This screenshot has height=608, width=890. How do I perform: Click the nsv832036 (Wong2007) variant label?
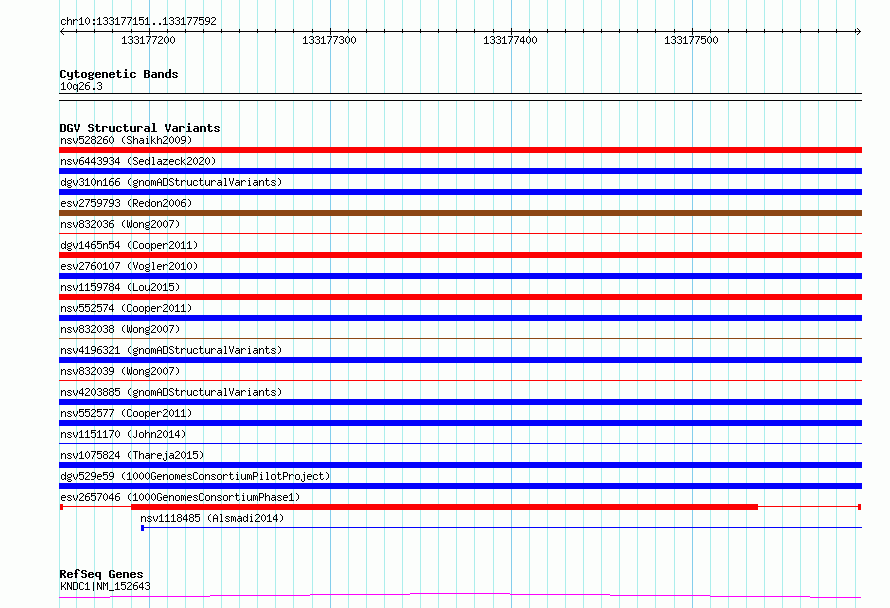pos(120,224)
